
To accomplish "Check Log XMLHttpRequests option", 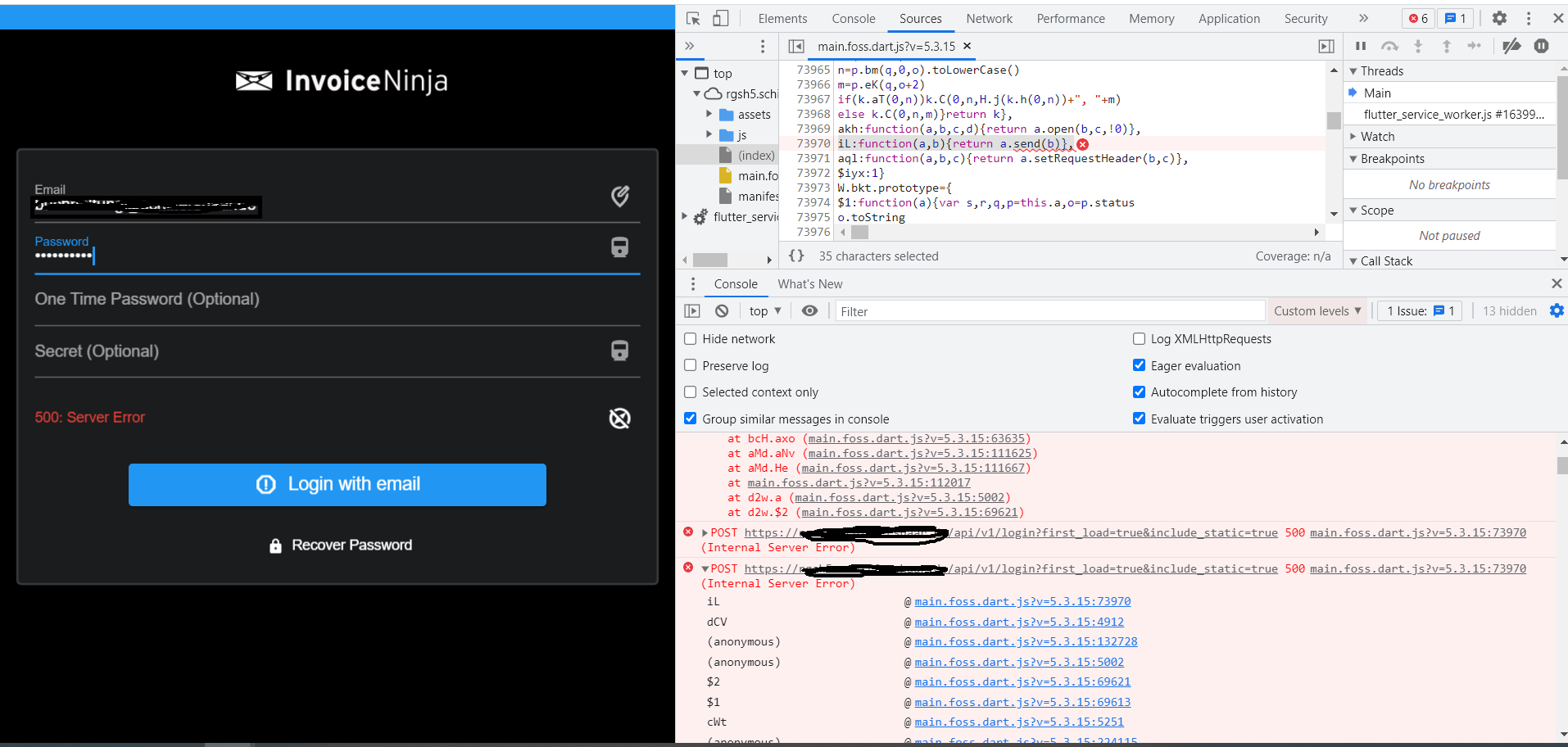I will point(1139,339).
